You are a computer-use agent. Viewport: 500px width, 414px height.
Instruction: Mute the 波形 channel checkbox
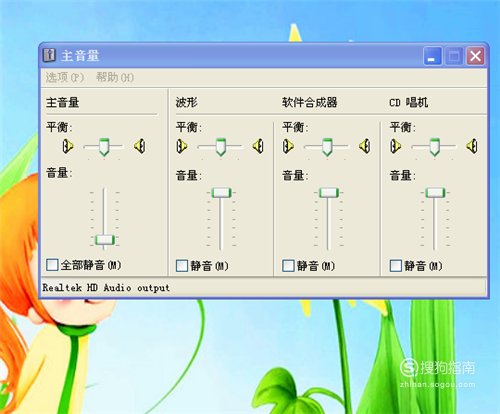pos(182,266)
